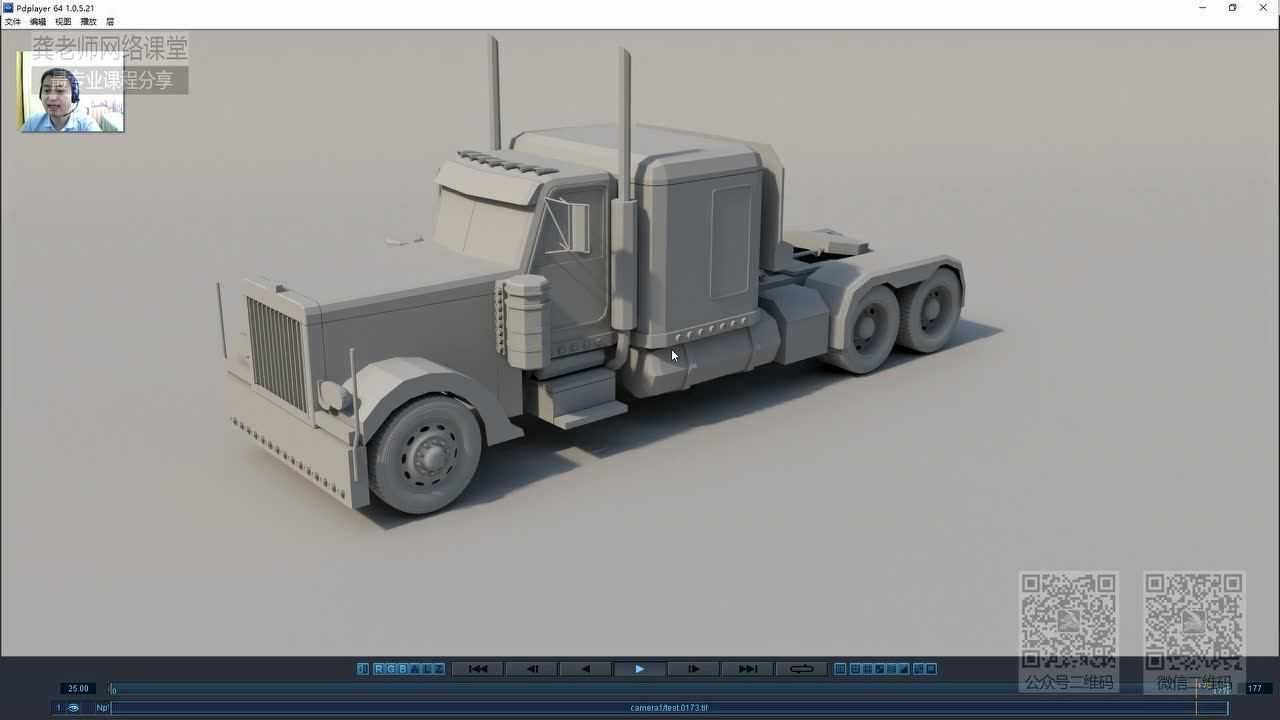
Task: Click the first view icon after loop button
Action: [840, 669]
